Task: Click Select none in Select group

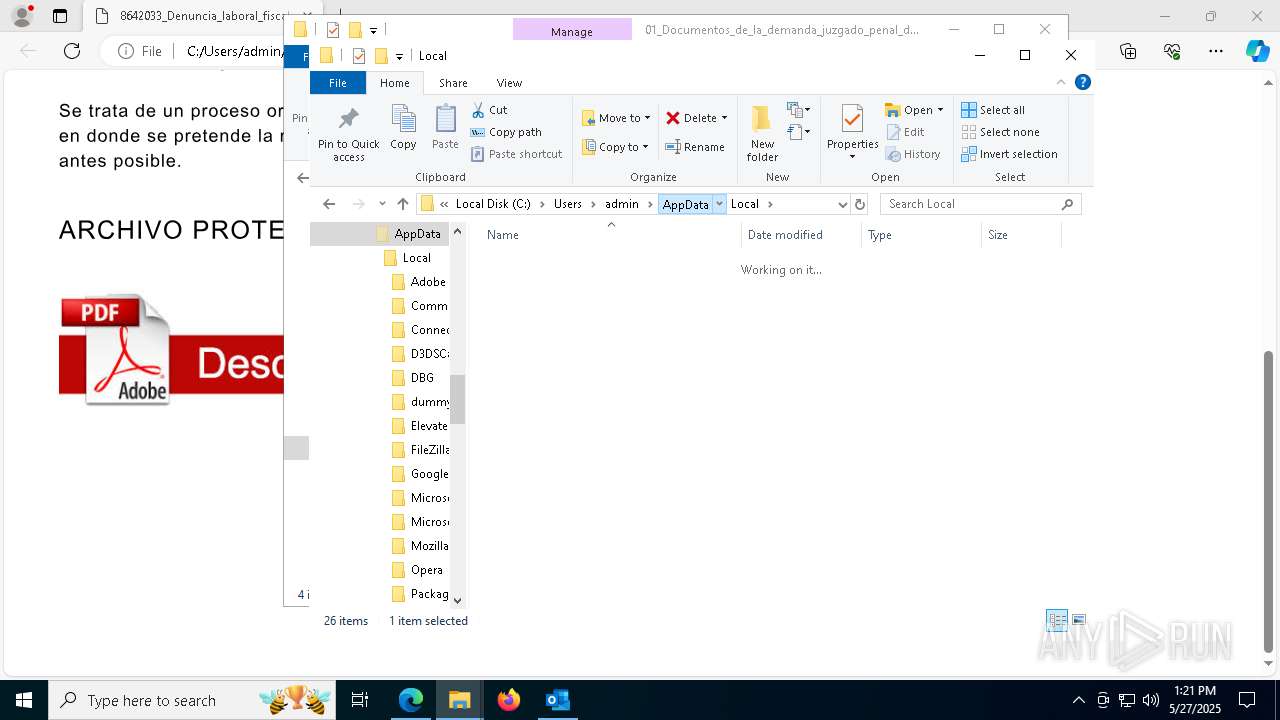Action: coord(1000,132)
